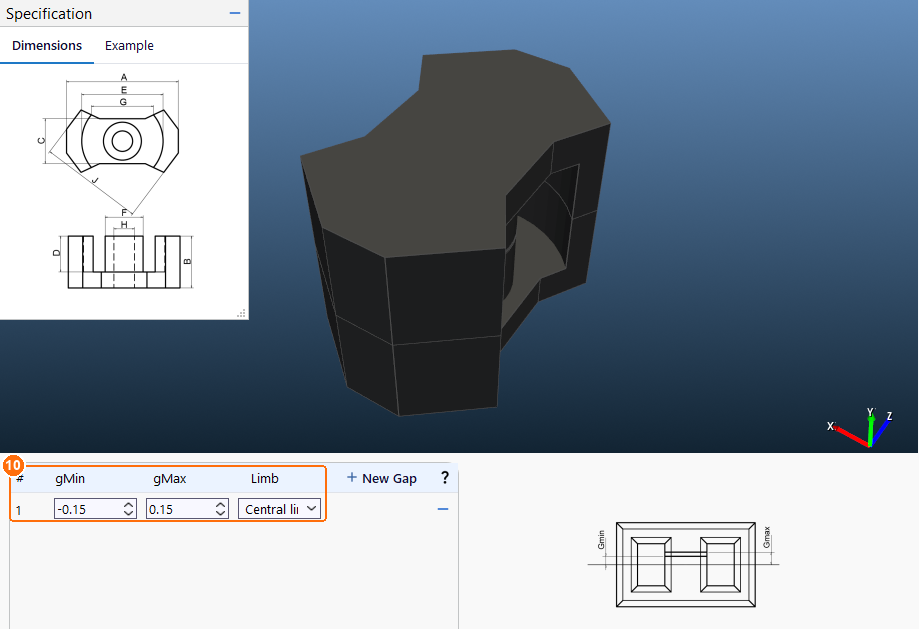This screenshot has height=629, width=919.
Task: Increase gMax with up arrow
Action: coord(220,505)
